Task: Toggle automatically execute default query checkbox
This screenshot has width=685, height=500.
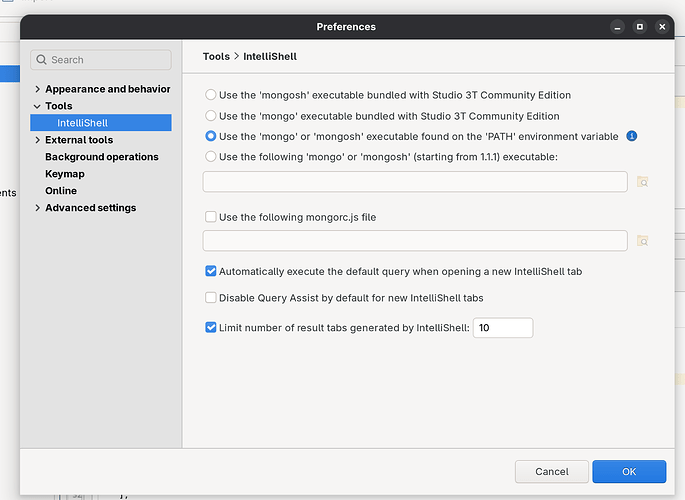Action: [211, 271]
